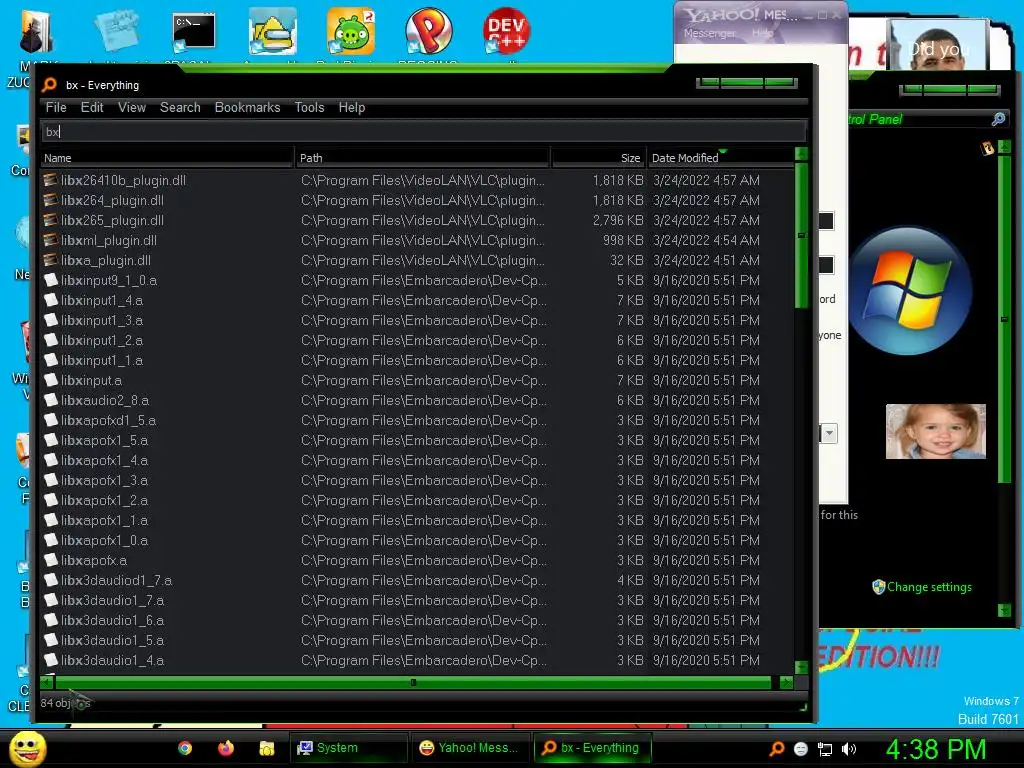This screenshot has width=1024, height=768.
Task: Click file name libxinput1_3.a
Action: click(x=102, y=321)
